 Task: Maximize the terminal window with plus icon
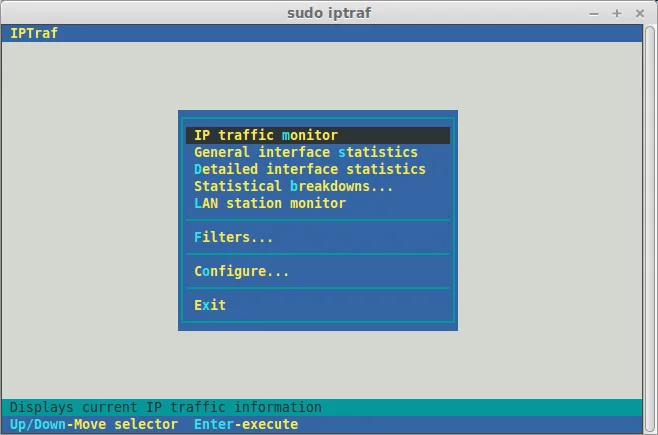618,13
